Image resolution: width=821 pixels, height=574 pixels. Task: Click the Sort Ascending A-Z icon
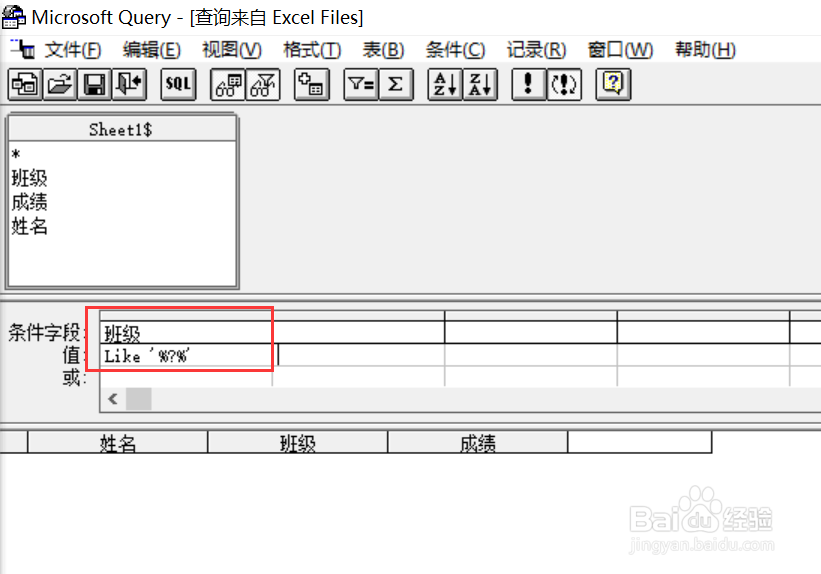pyautogui.click(x=445, y=84)
